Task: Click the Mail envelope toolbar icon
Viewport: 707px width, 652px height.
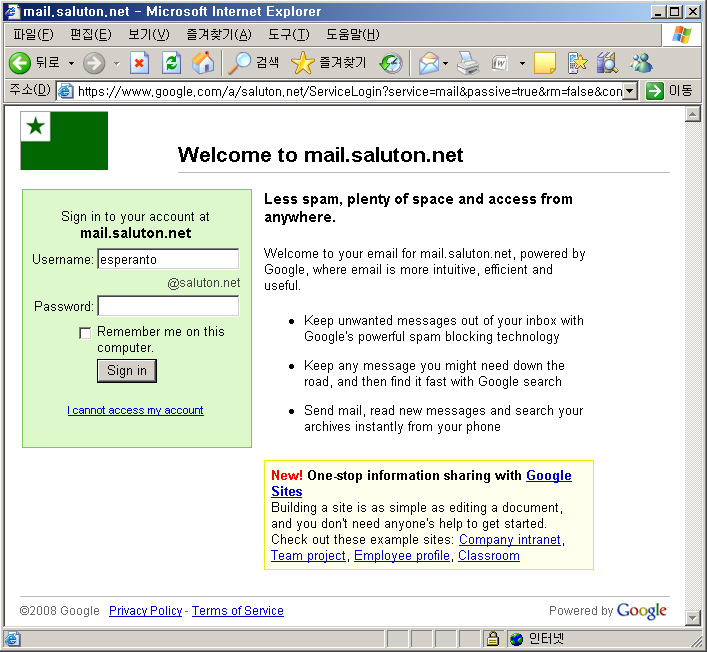Action: tap(429, 63)
